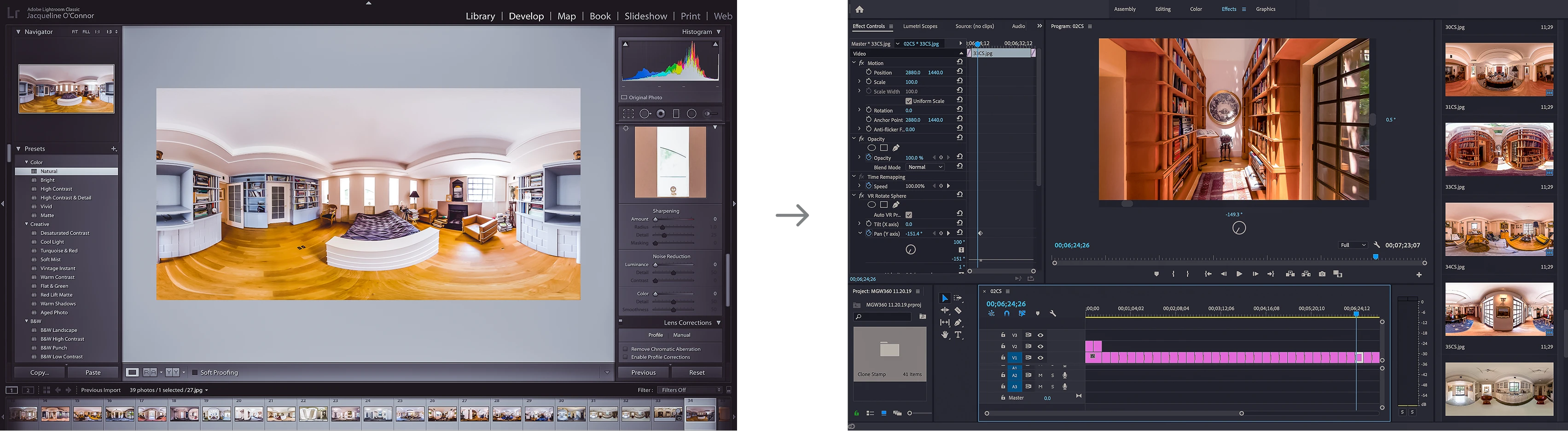1568x431 pixels.
Task: Collapse the Creative presets group
Action: click(x=27, y=224)
